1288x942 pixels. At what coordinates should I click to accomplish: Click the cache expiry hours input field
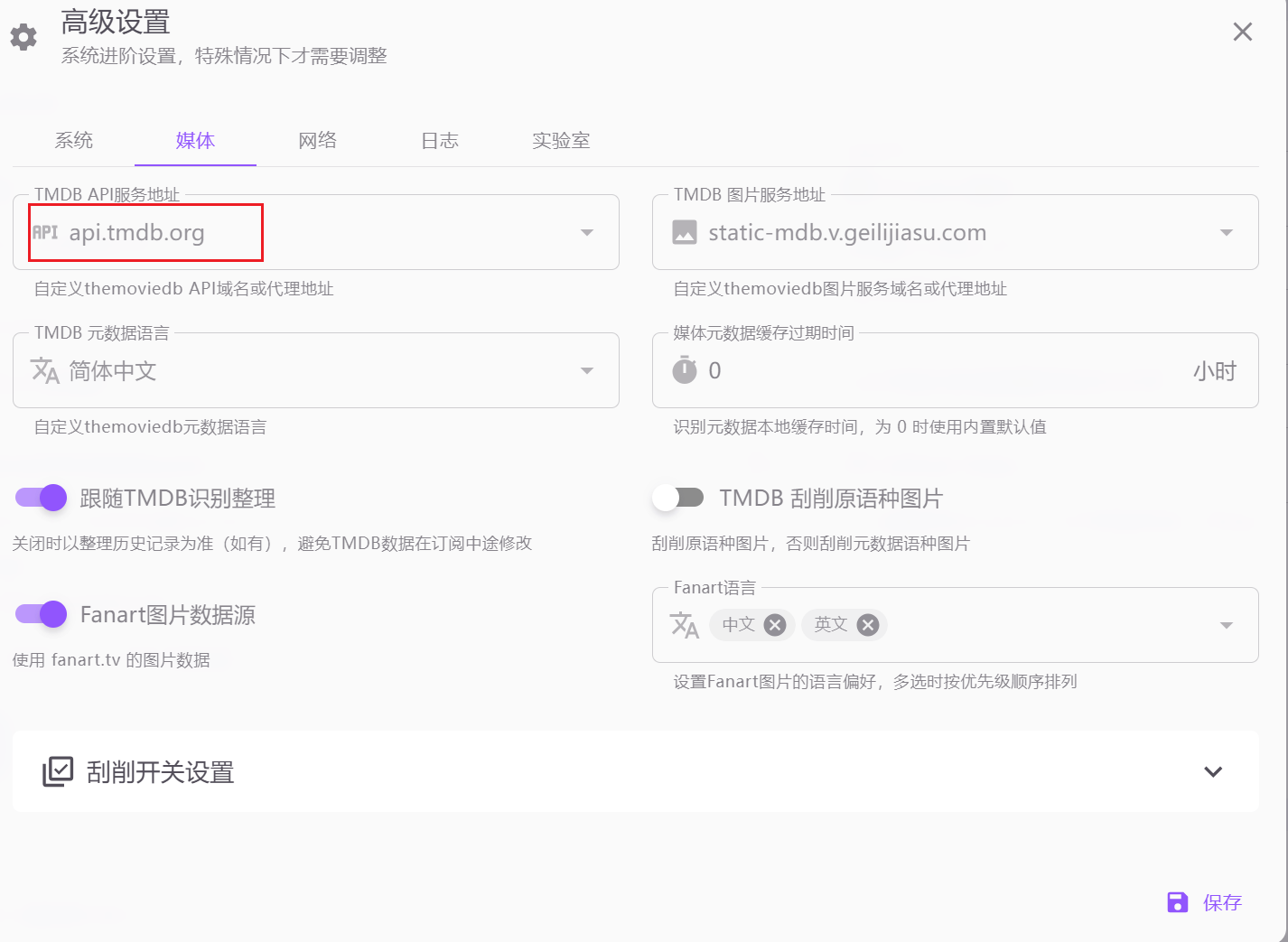point(939,371)
